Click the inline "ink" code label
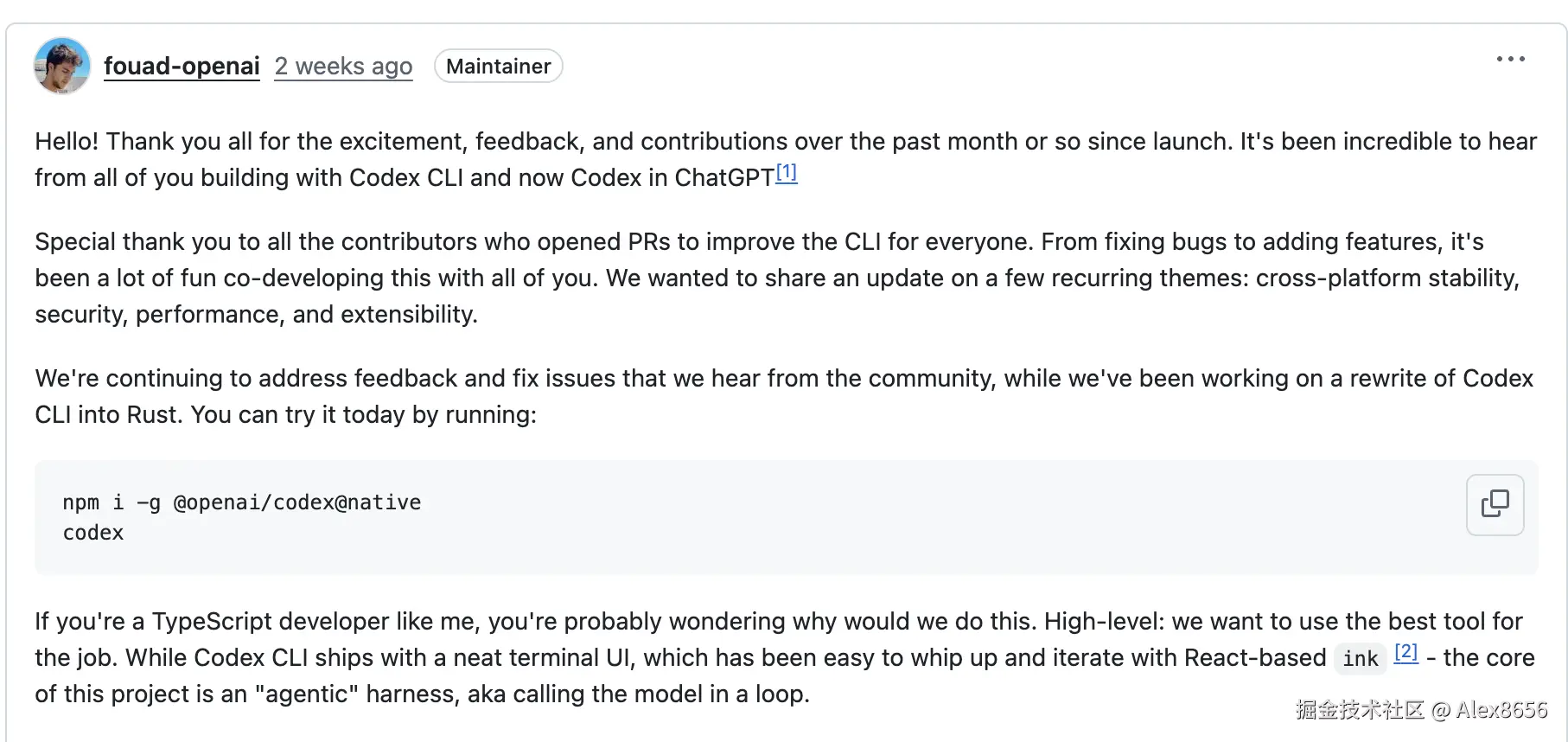Image resolution: width=1568 pixels, height=742 pixels. [x=1360, y=659]
